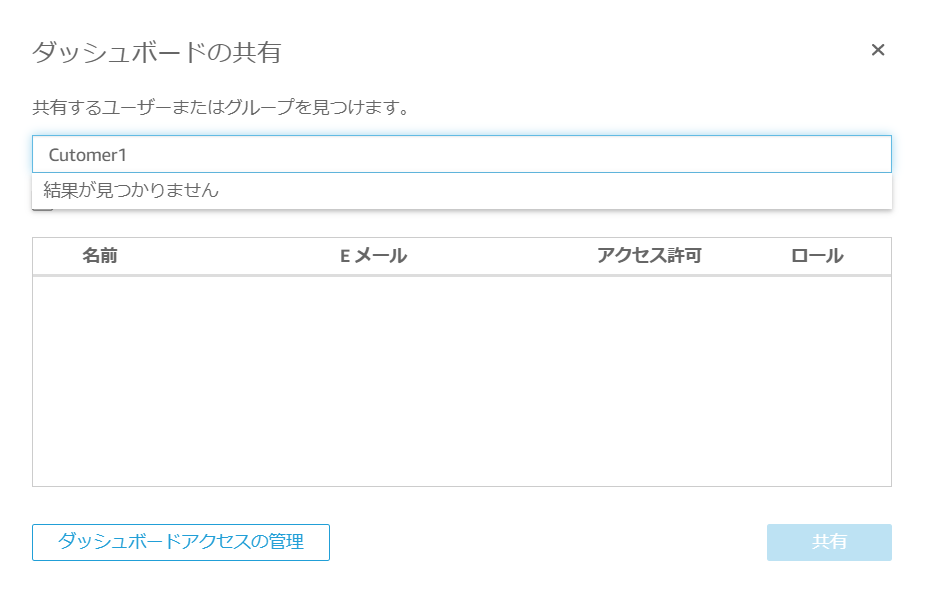This screenshot has width=926, height=591.
Task: Click the Eメール column header
Action: coord(370,255)
